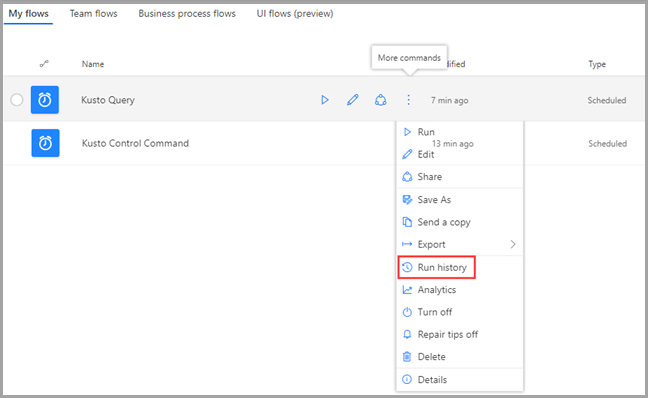This screenshot has height=398, width=648.
Task: Switch to the Team flows tab
Action: pos(93,14)
